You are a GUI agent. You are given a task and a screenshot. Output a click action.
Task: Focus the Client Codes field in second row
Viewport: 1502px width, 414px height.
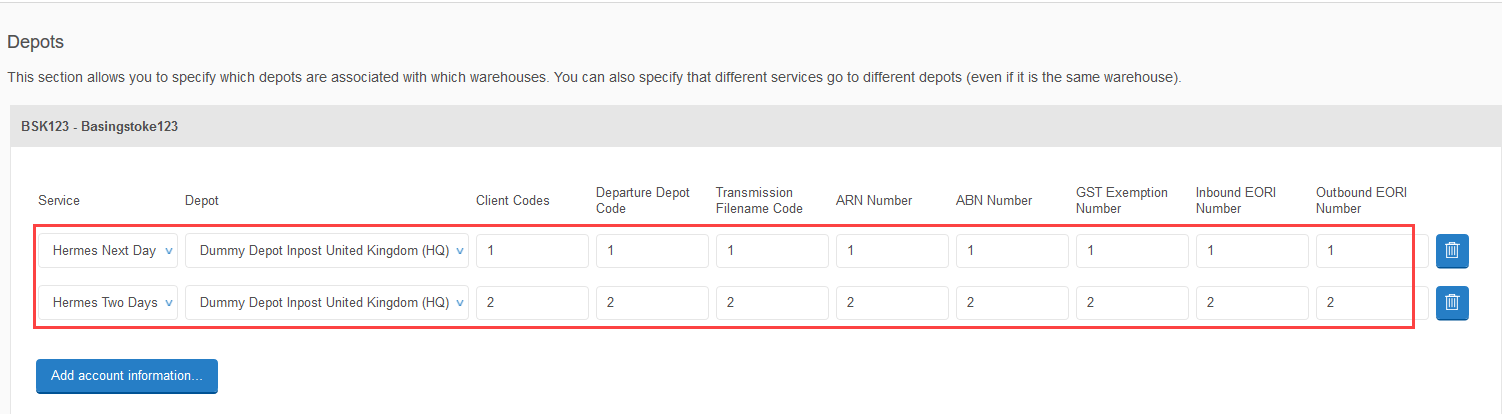pyautogui.click(x=532, y=302)
